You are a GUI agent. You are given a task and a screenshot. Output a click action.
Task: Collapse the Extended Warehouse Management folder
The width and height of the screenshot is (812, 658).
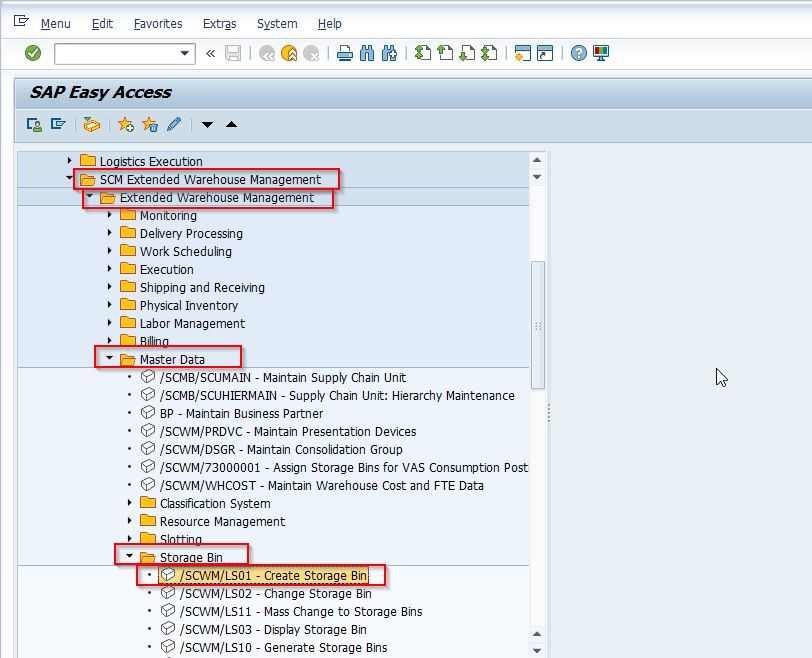click(90, 197)
